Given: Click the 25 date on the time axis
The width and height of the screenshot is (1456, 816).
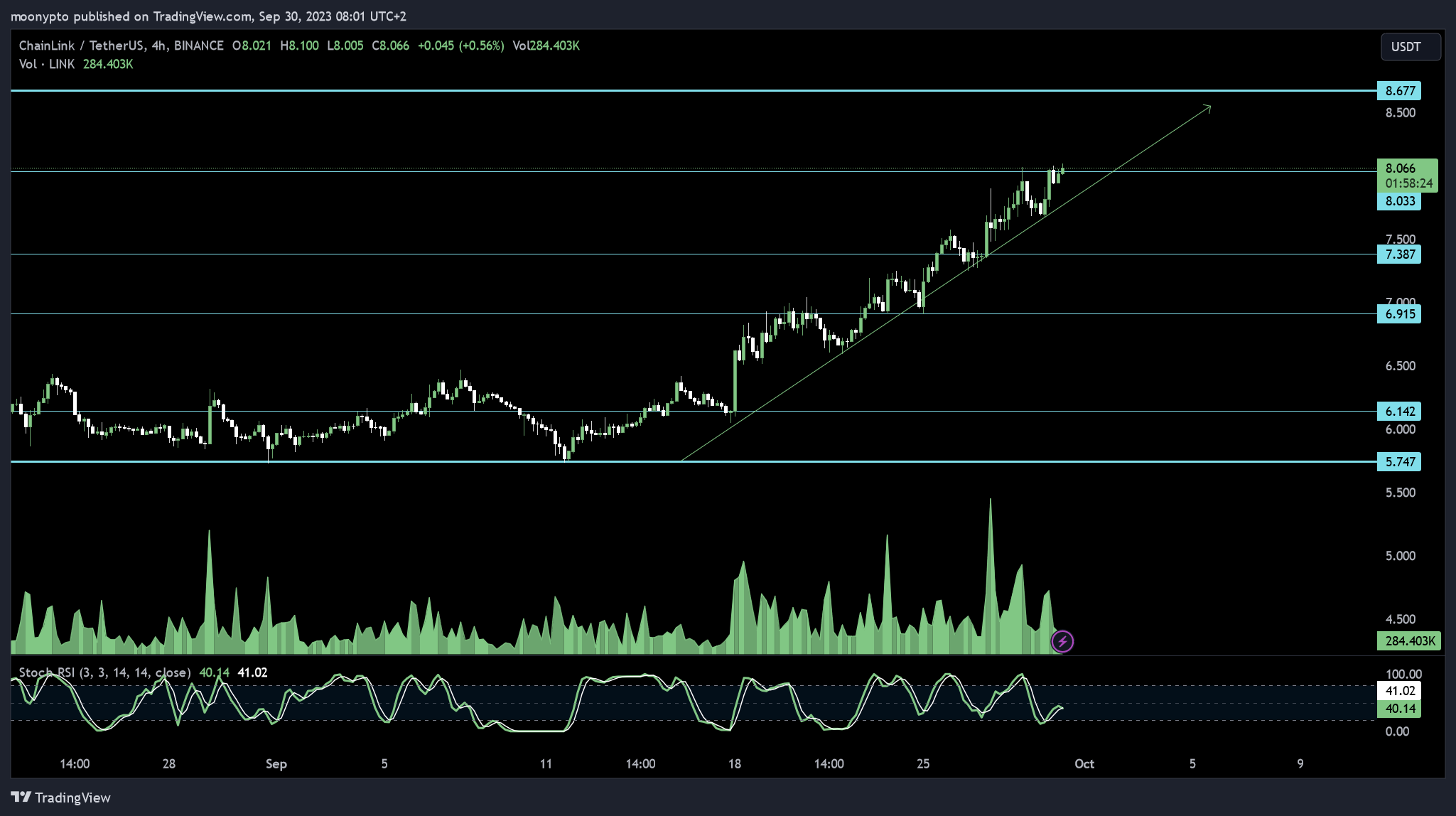Looking at the screenshot, I should pyautogui.click(x=923, y=764).
